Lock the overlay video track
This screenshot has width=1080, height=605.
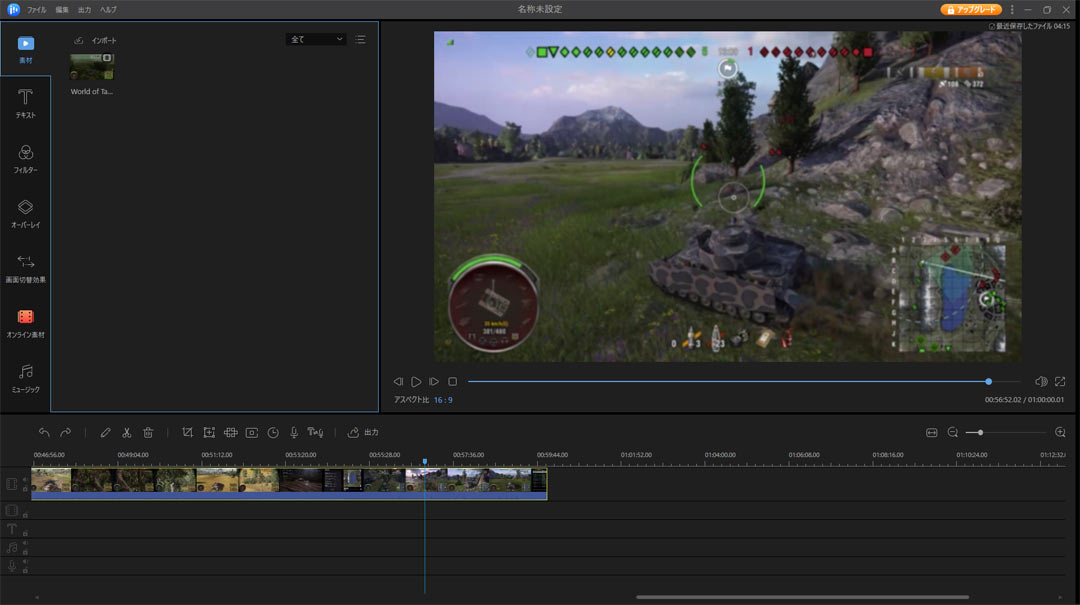coord(25,515)
